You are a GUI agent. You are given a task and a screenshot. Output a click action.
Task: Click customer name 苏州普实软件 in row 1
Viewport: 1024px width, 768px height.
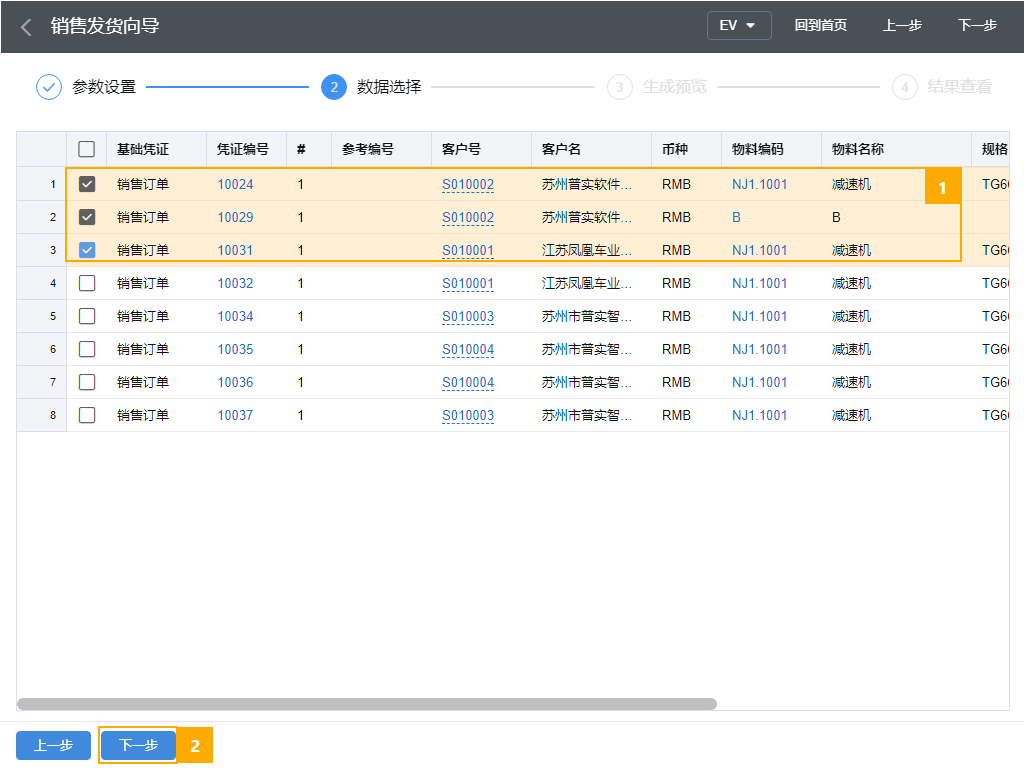click(586, 184)
